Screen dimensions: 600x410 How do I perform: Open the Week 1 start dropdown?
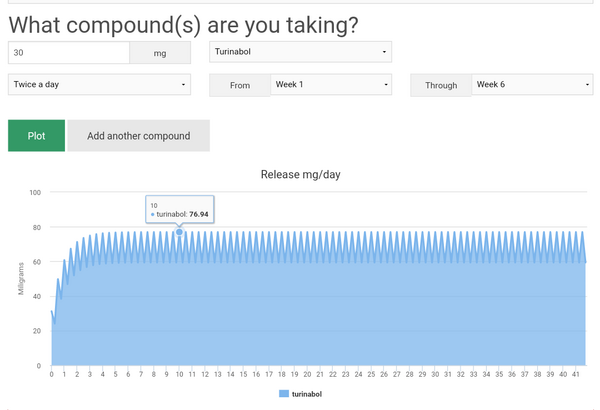pos(330,85)
